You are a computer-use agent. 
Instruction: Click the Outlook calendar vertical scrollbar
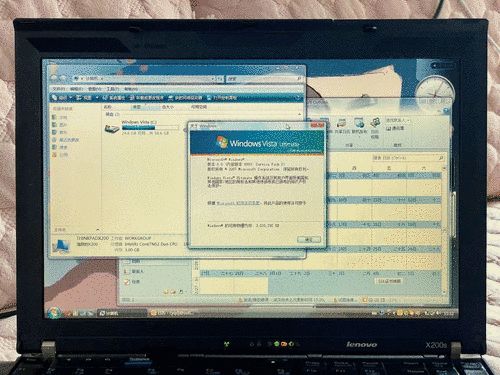pos(444,230)
